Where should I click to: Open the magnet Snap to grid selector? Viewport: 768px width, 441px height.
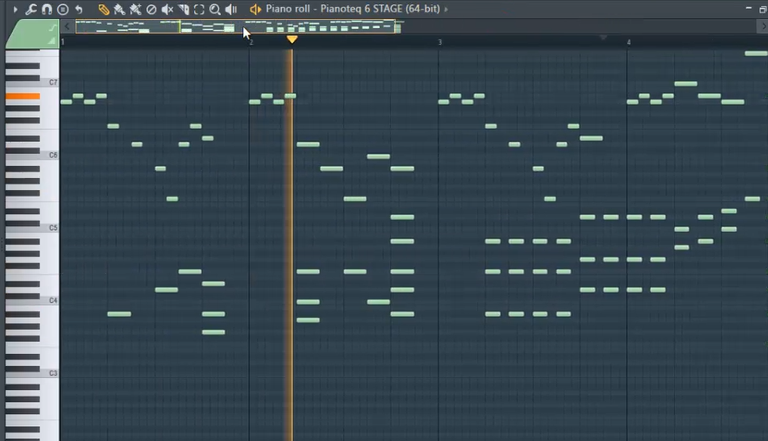coord(47,9)
